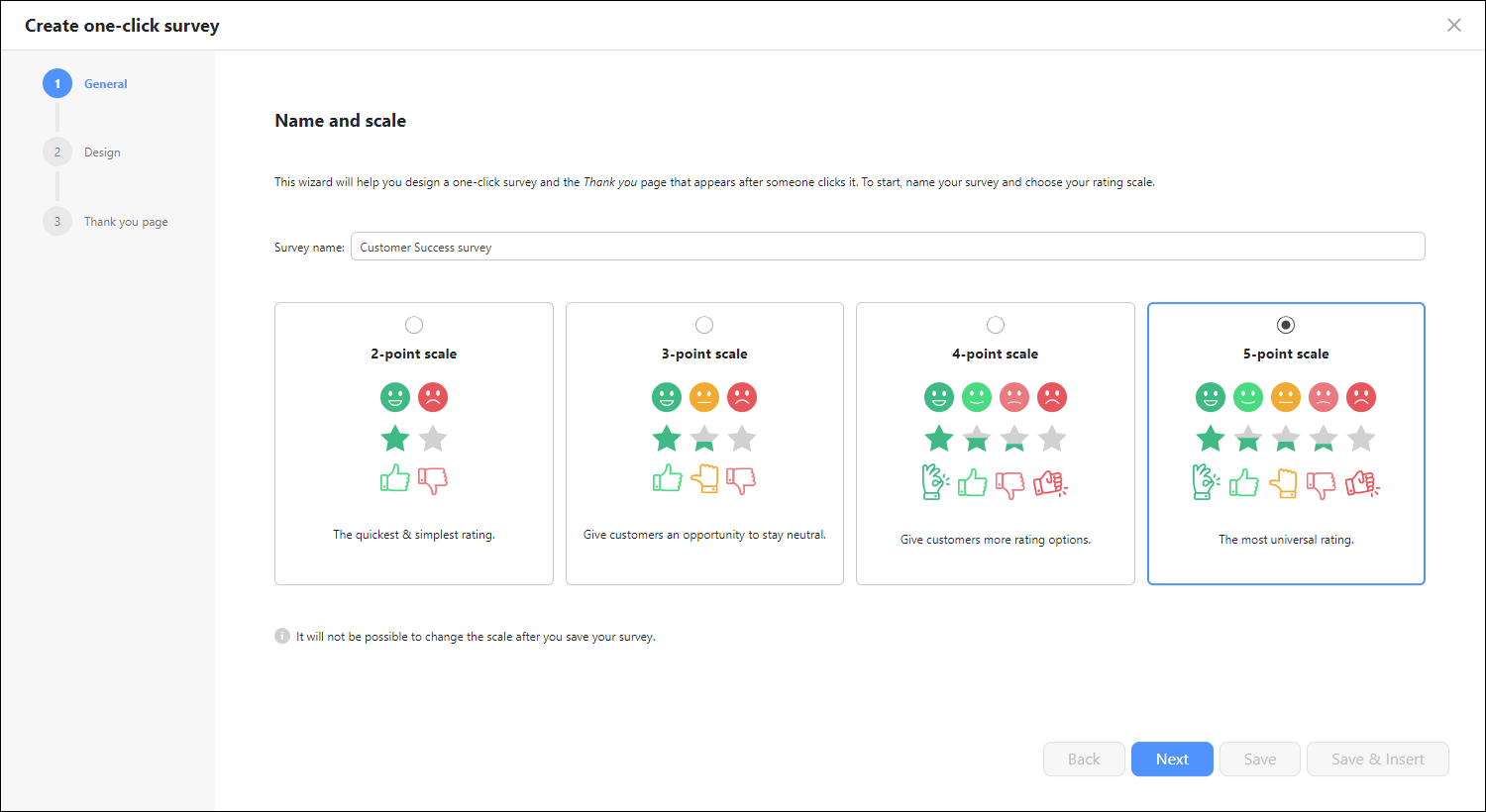1486x812 pixels.
Task: Go to the Design step in sidebar
Action: [x=102, y=152]
